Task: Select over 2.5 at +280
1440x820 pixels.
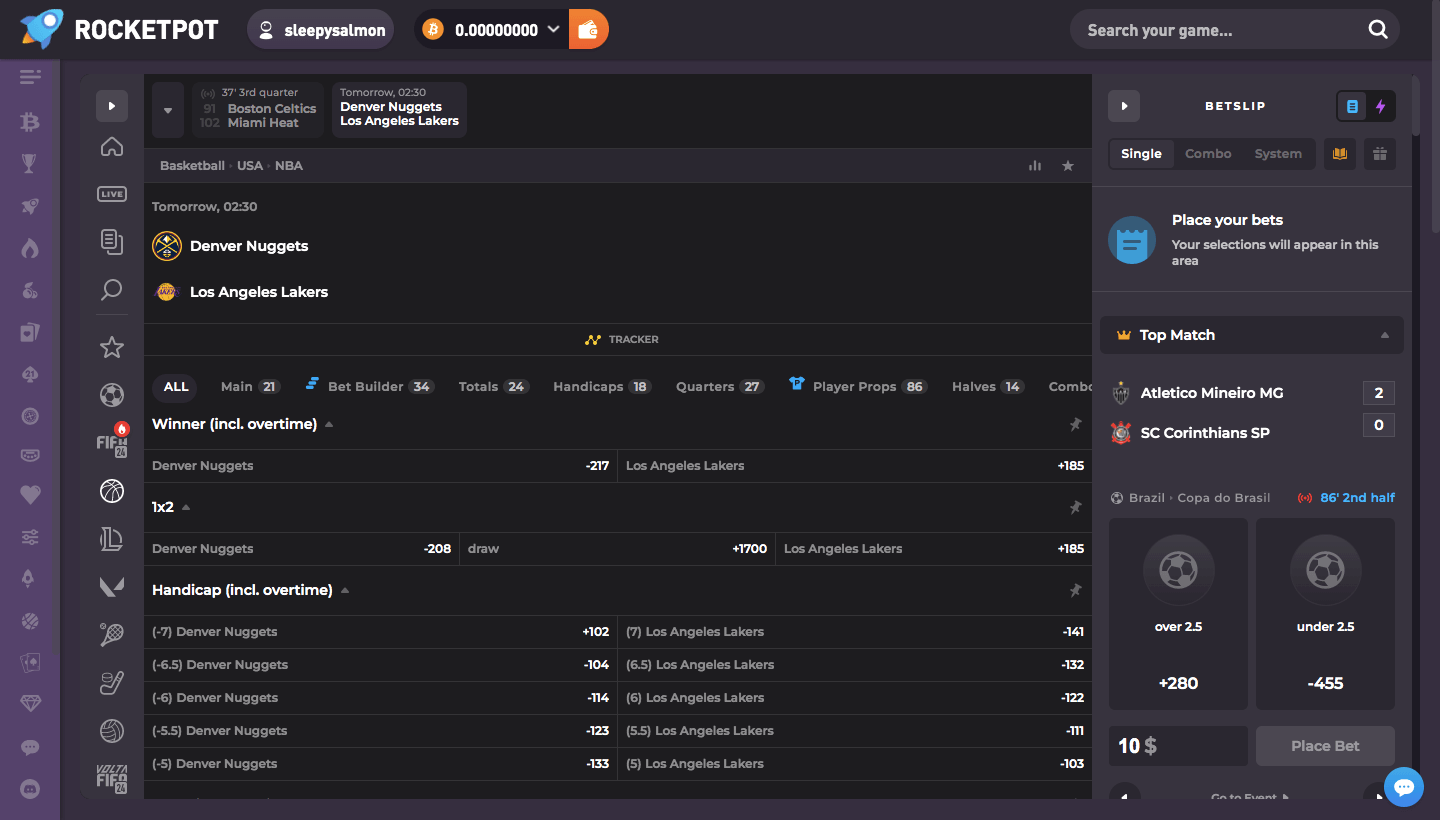Action: [x=1178, y=614]
